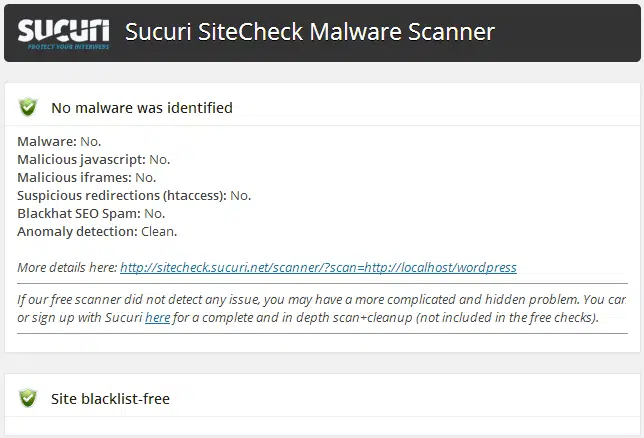Click the "or sign up with Sucuri" text
The height and width of the screenshot is (438, 644).
(80, 318)
